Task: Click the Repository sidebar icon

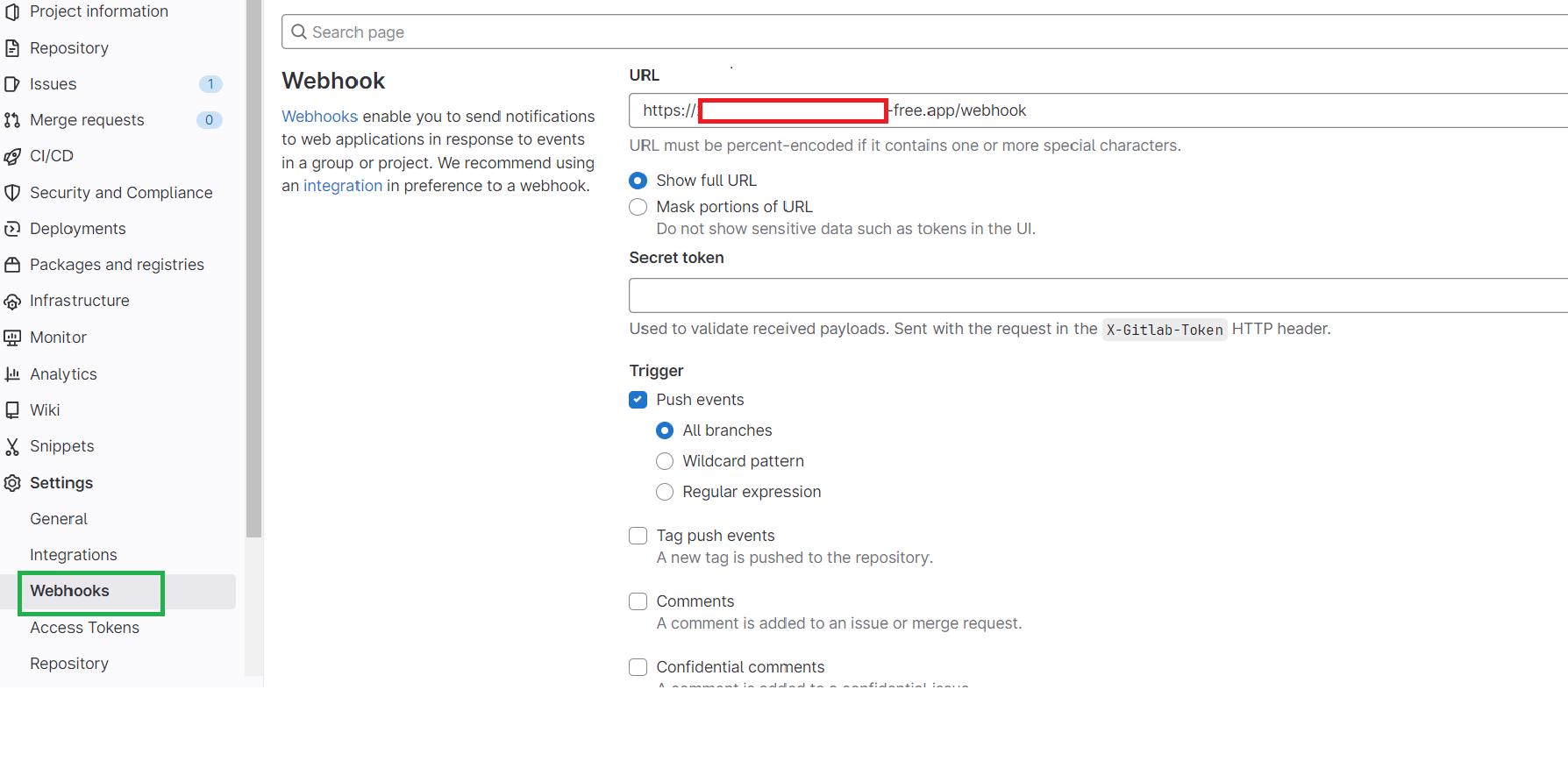Action: coord(12,48)
